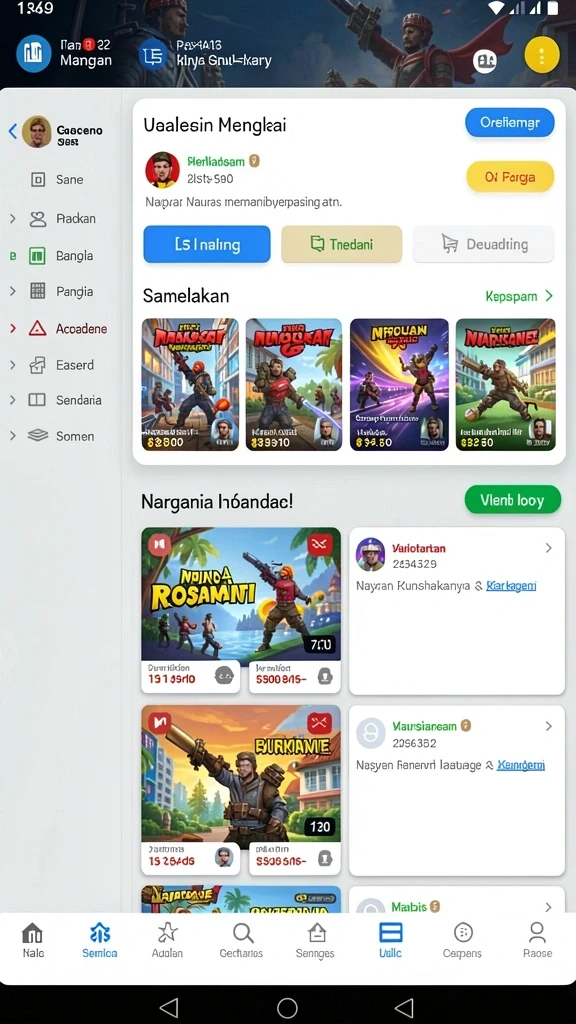Tap the white round badge icon in header

coord(485,61)
